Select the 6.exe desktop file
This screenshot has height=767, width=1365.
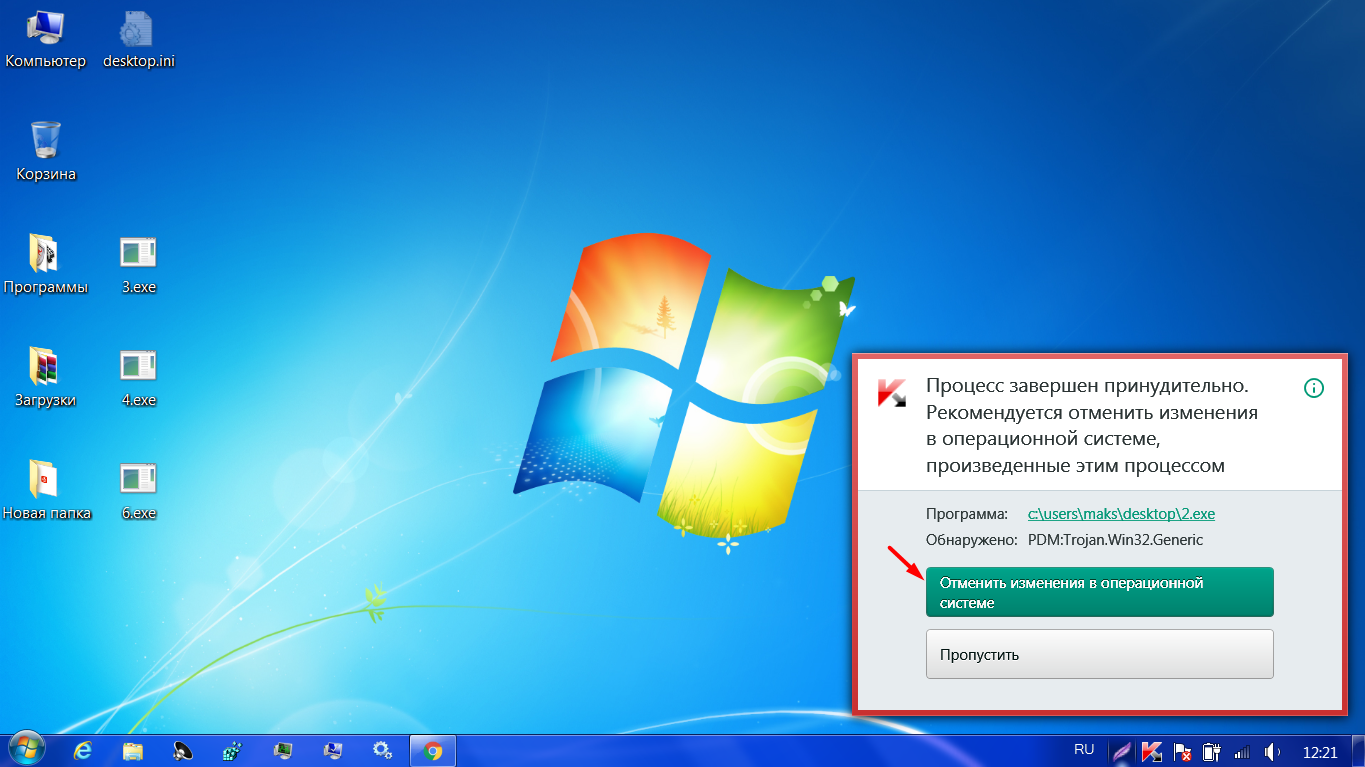pos(139,491)
